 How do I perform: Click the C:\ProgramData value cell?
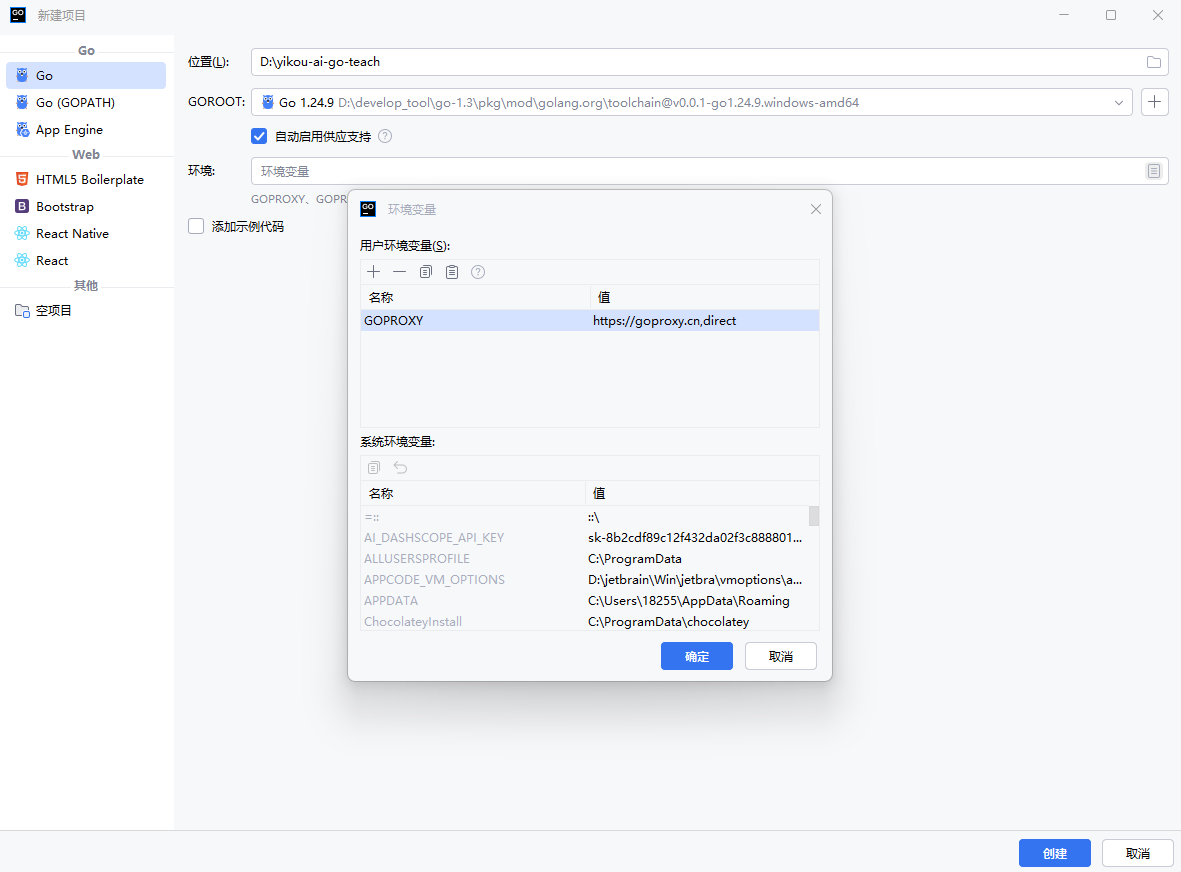697,559
